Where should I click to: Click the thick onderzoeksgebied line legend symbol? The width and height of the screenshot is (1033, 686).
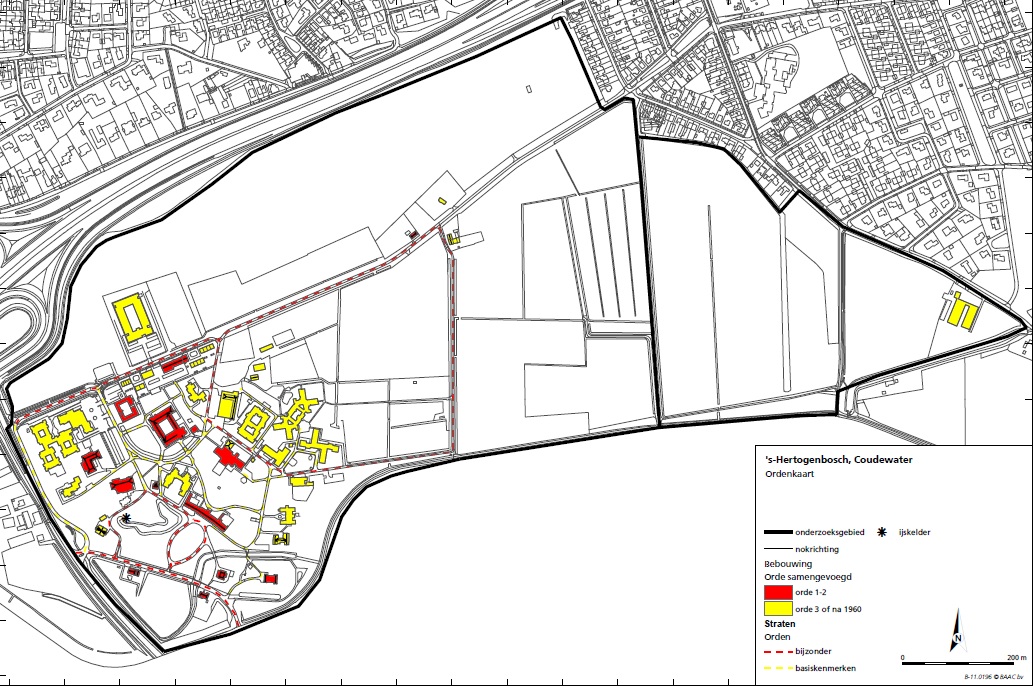[778, 532]
